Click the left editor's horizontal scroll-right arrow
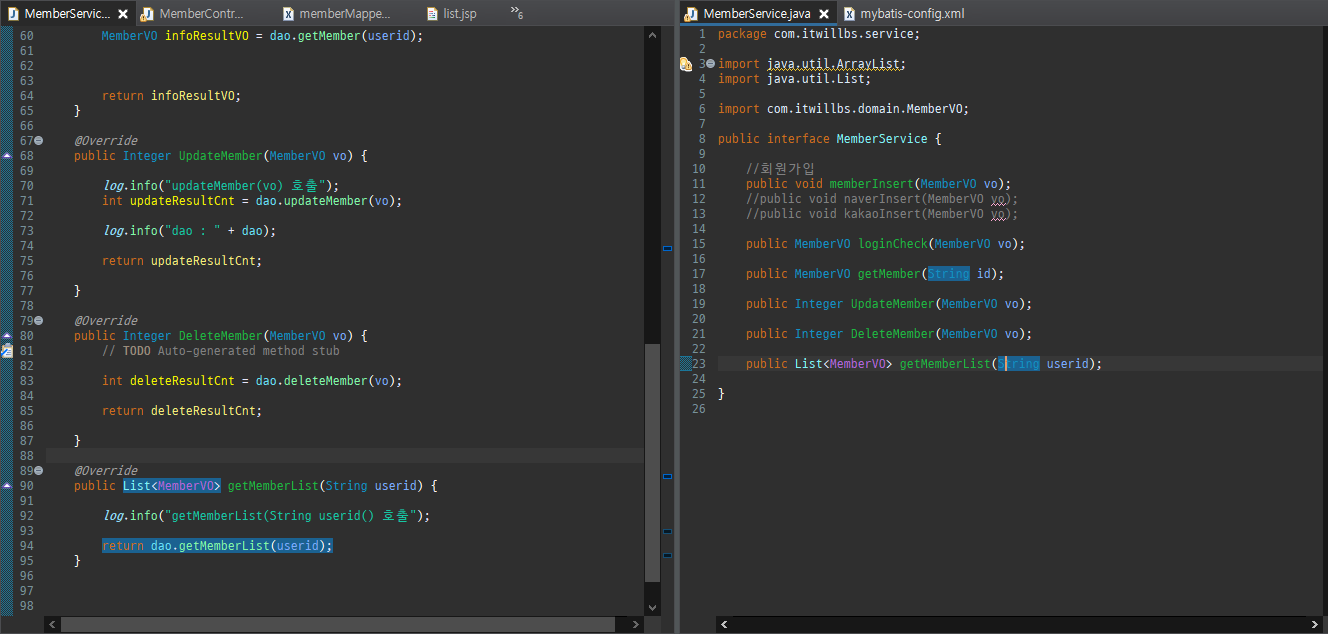The image size is (1328, 634). (x=637, y=624)
